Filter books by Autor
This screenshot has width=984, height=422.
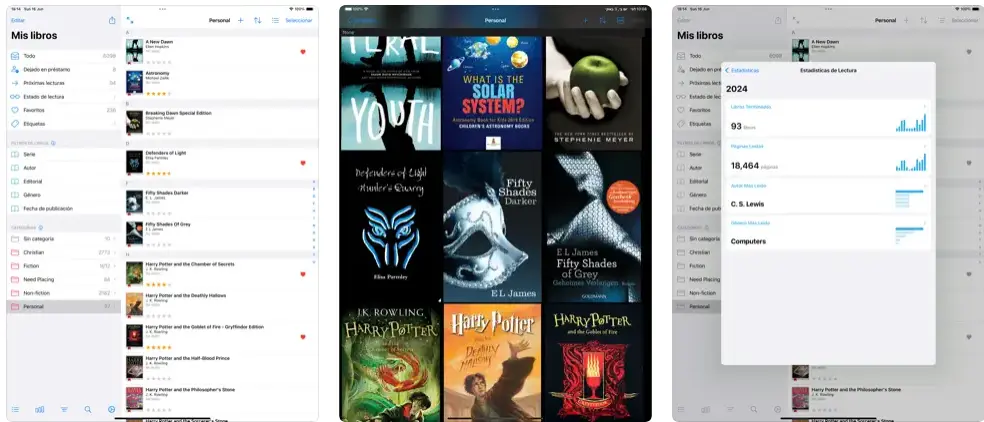coord(63,168)
